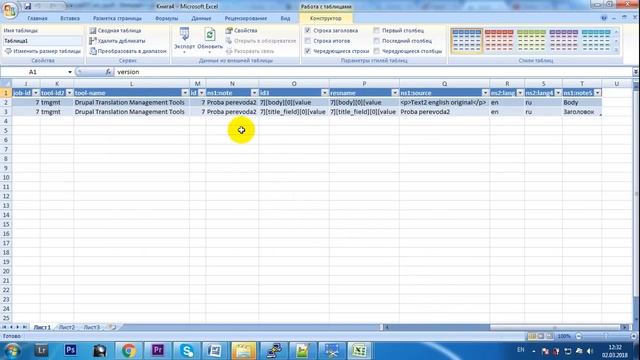The height and width of the screenshot is (360, 640).
Task: Toggle the Строка заголовка checkbox
Action: pyautogui.click(x=308, y=30)
